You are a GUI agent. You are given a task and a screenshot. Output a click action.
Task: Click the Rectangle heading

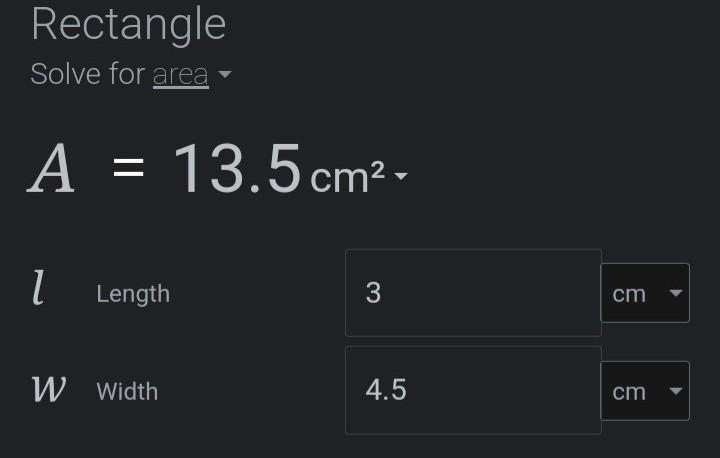[x=128, y=25]
